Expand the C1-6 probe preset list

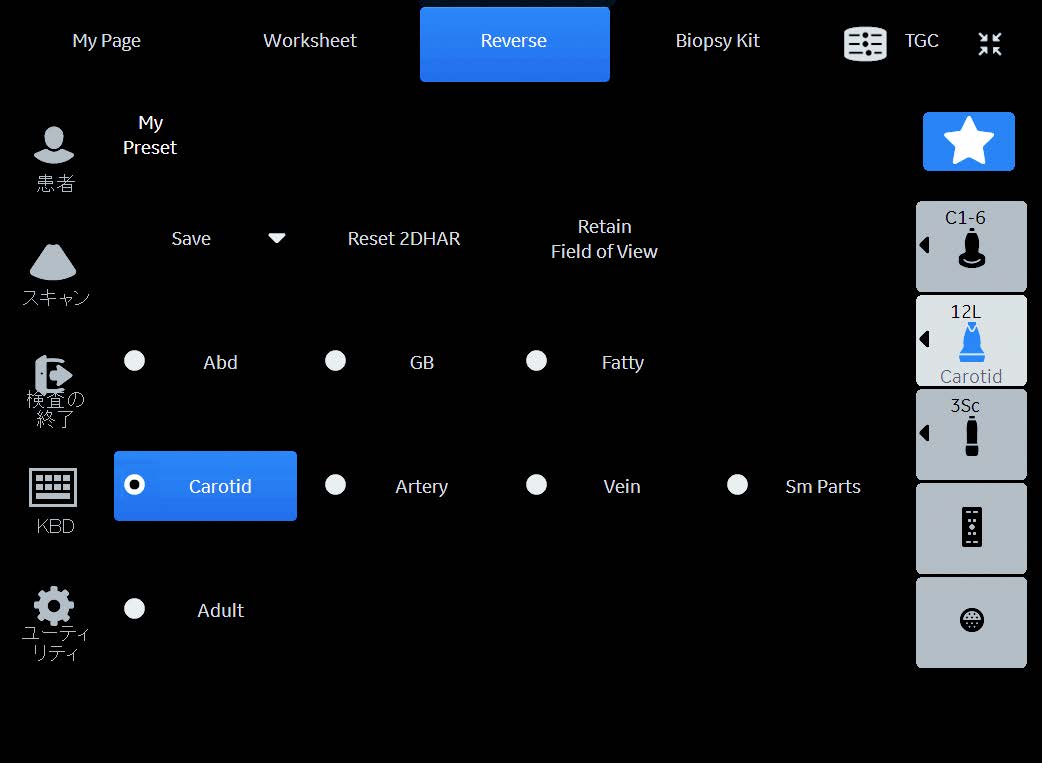click(x=924, y=245)
